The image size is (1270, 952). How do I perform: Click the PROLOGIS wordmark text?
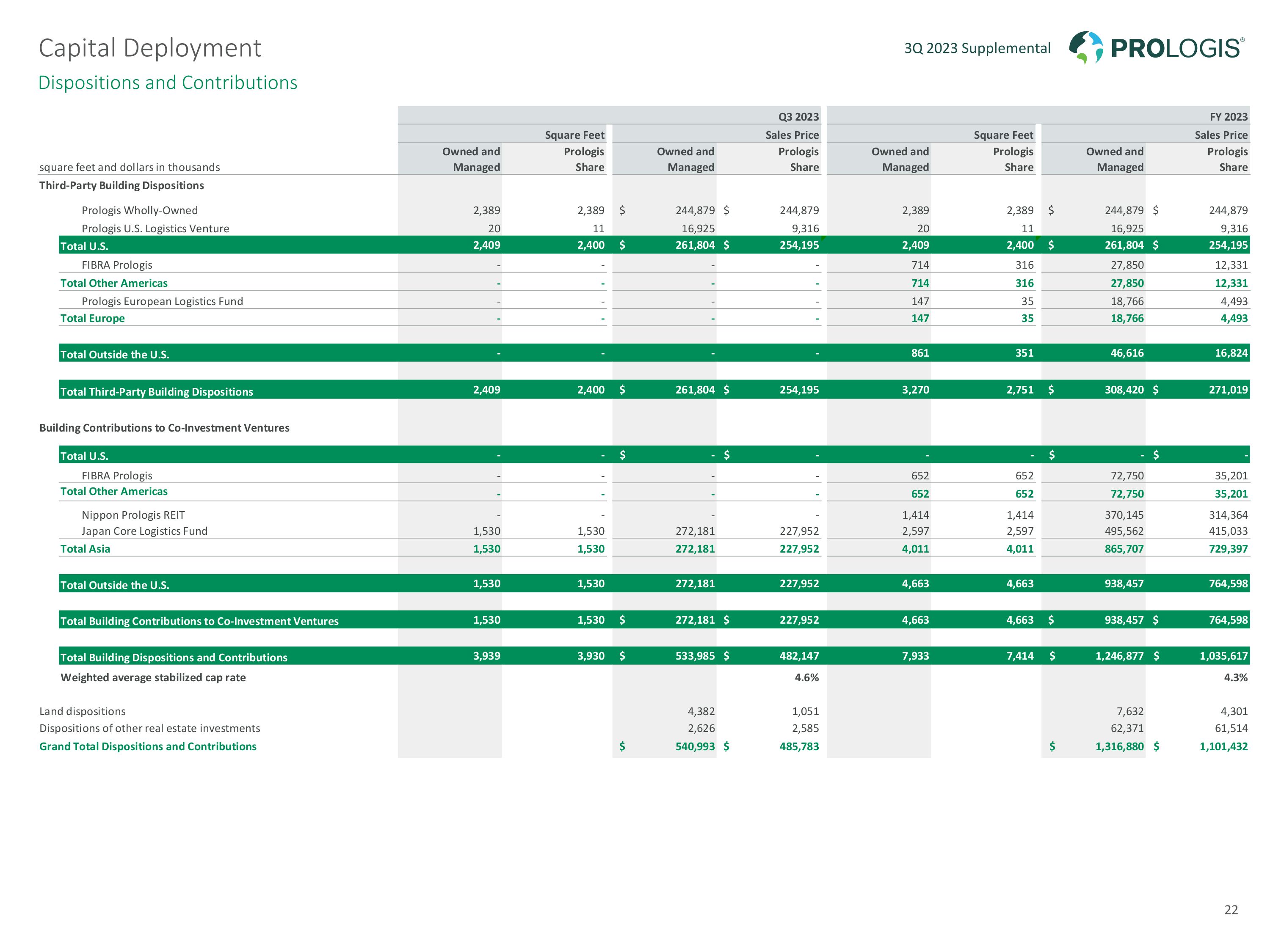coord(1176,48)
